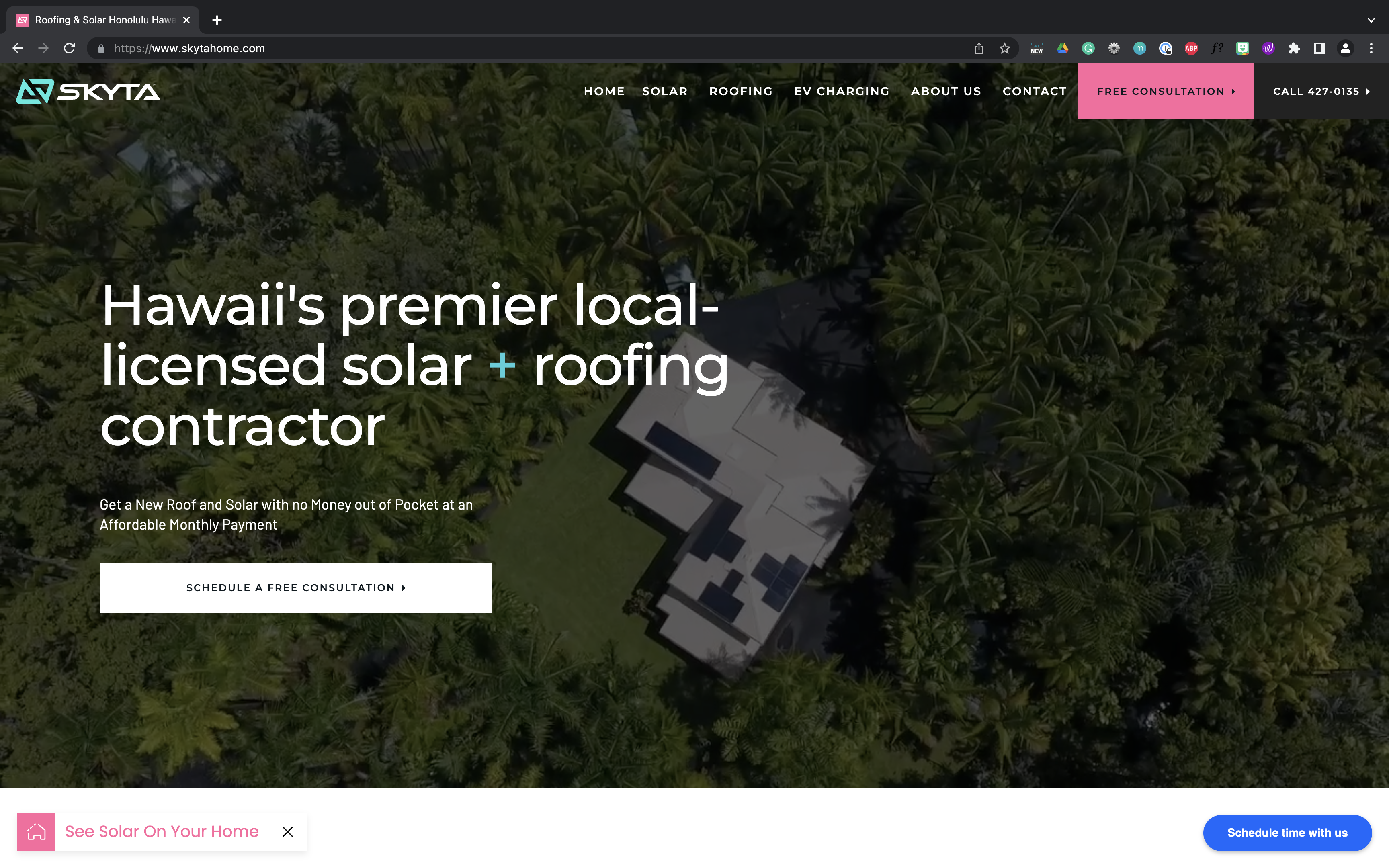
Task: Click Schedule a Free Consultation button
Action: click(x=295, y=587)
